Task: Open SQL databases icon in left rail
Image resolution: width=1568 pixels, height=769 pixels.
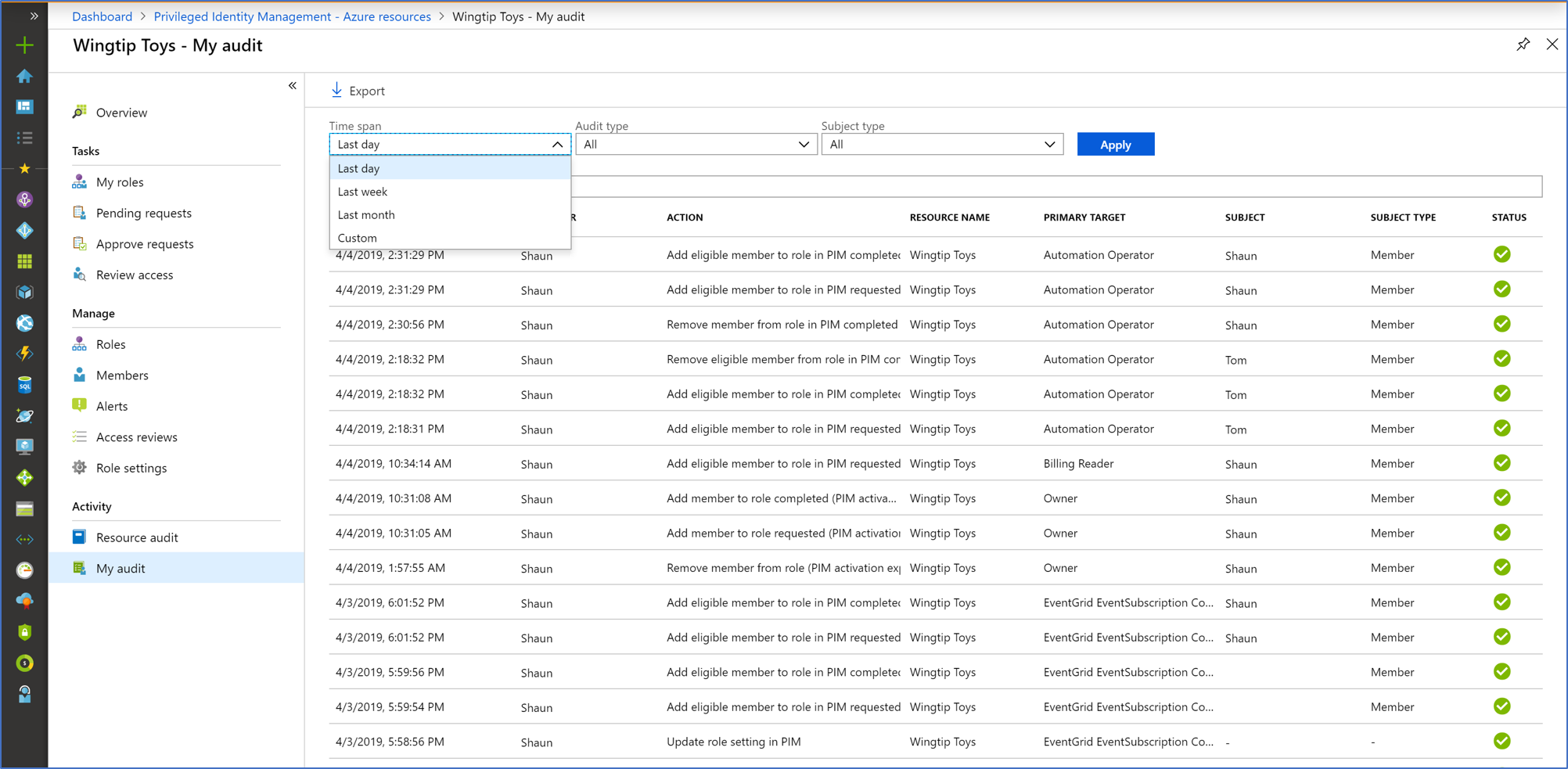Action: point(25,385)
